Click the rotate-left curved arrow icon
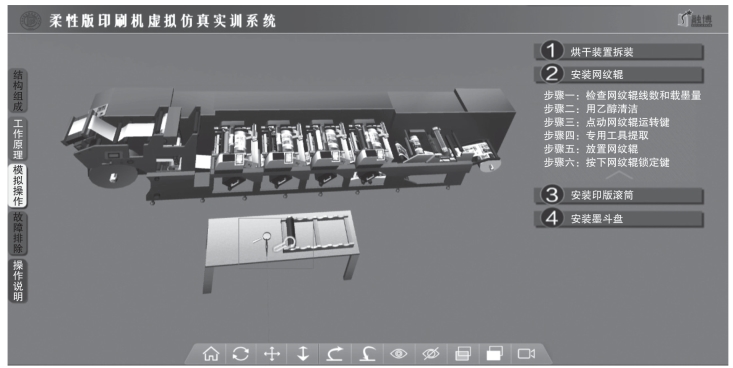The height and width of the screenshot is (368, 733). pos(367,354)
